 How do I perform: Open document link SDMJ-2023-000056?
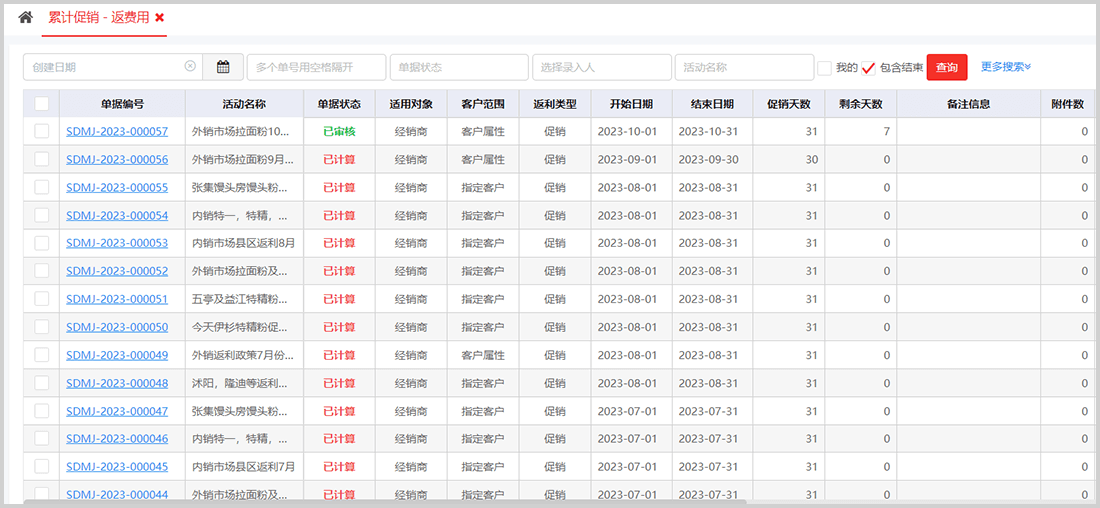117,159
